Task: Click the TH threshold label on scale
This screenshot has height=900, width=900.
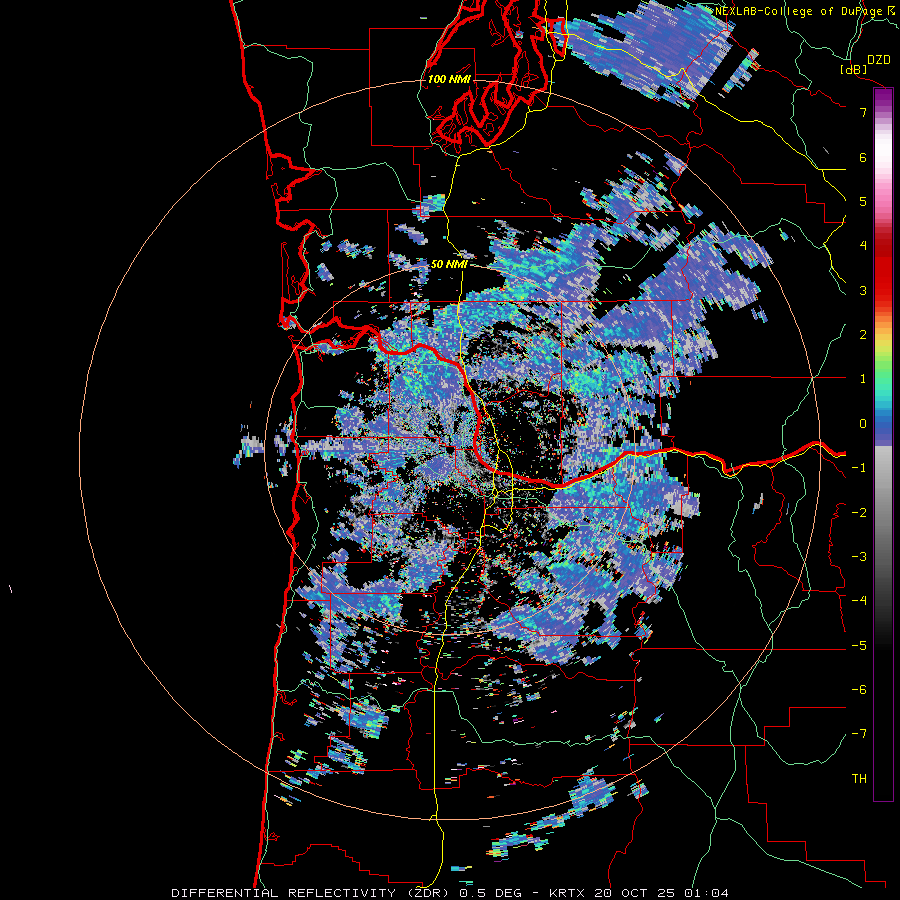Action: click(859, 779)
